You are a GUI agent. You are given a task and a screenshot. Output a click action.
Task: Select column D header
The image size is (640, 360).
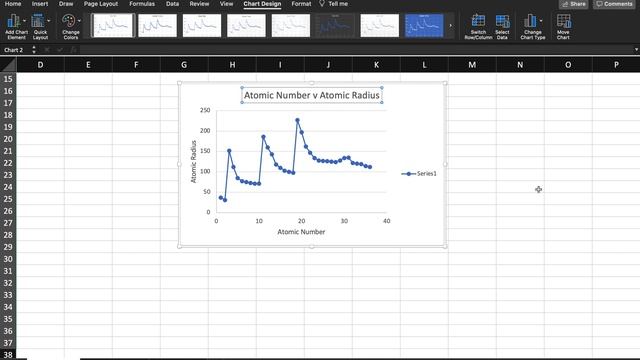tap(40, 64)
